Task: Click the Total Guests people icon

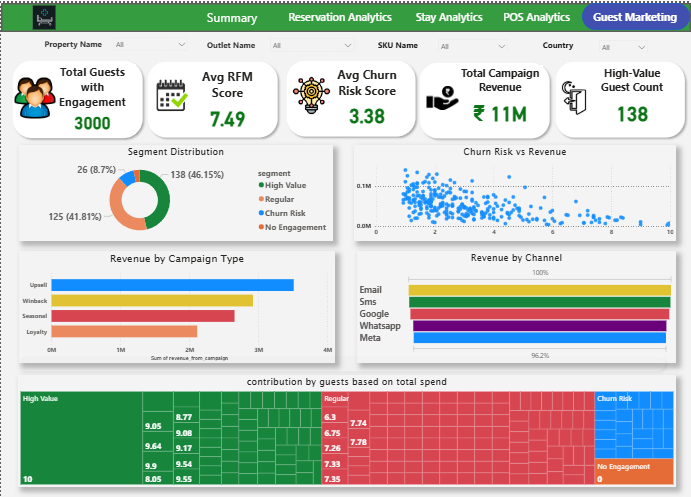Action: pyautogui.click(x=35, y=96)
